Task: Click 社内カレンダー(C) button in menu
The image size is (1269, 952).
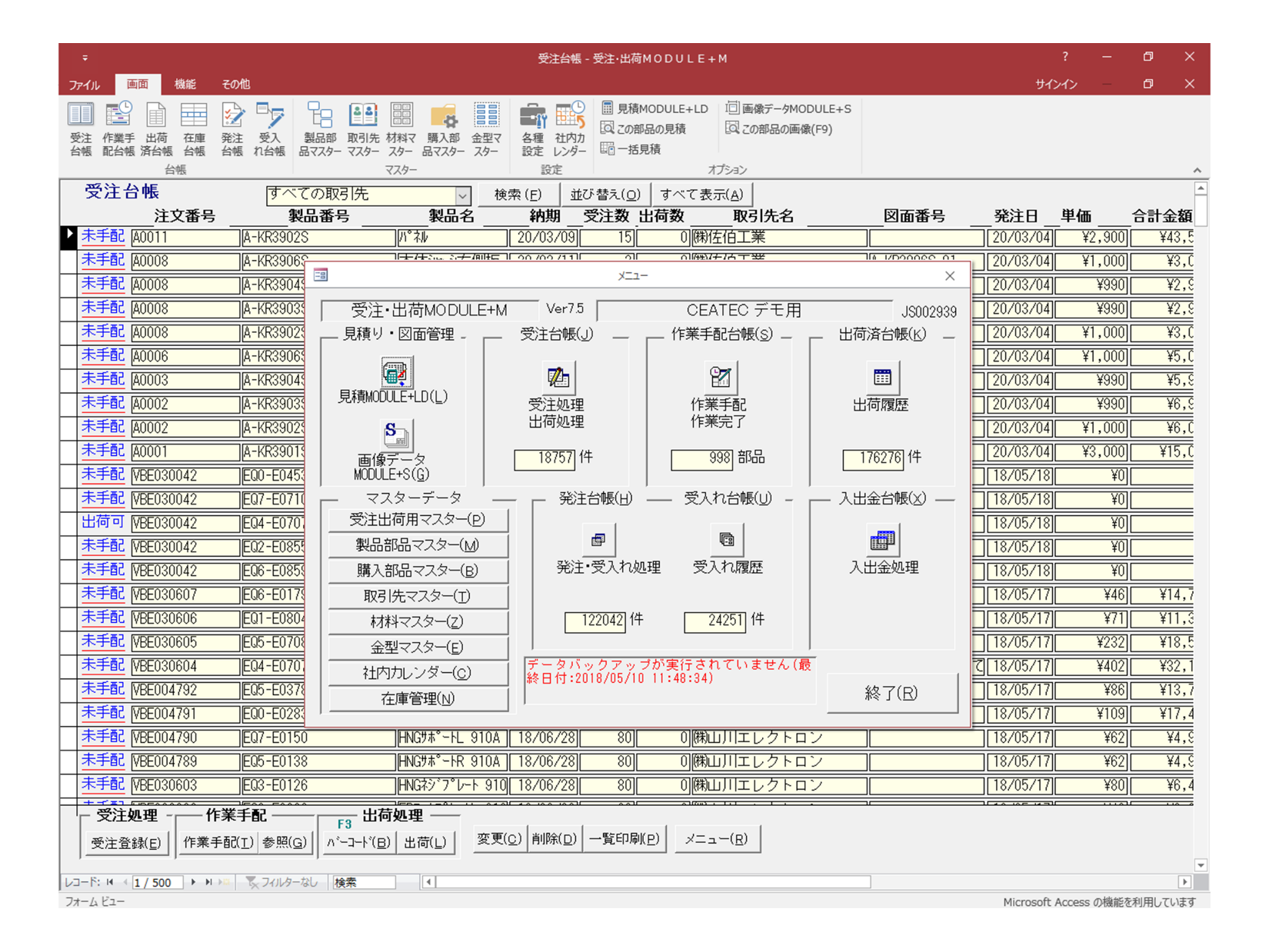Action: 418,673
